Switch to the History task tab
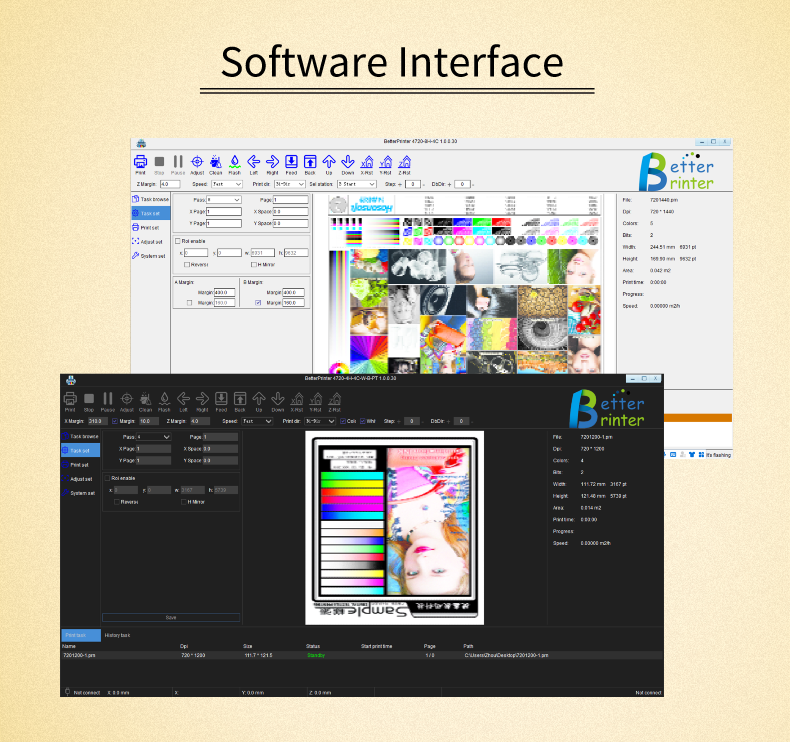The width and height of the screenshot is (790, 742). coord(118,635)
